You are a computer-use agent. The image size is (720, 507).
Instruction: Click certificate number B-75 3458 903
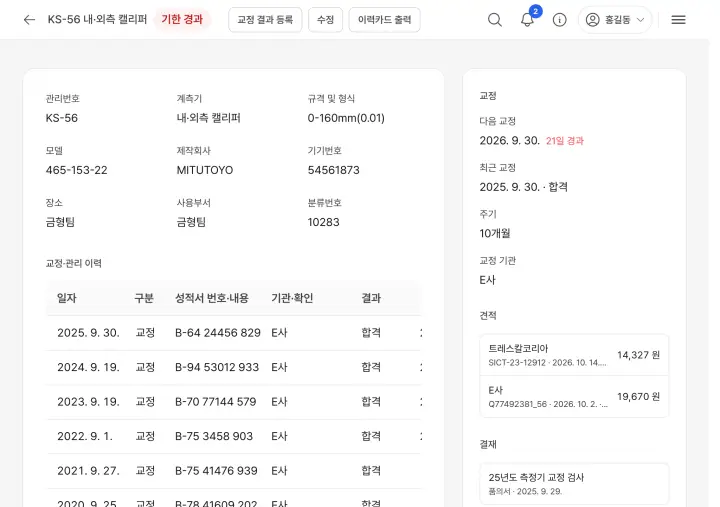tap(214, 436)
